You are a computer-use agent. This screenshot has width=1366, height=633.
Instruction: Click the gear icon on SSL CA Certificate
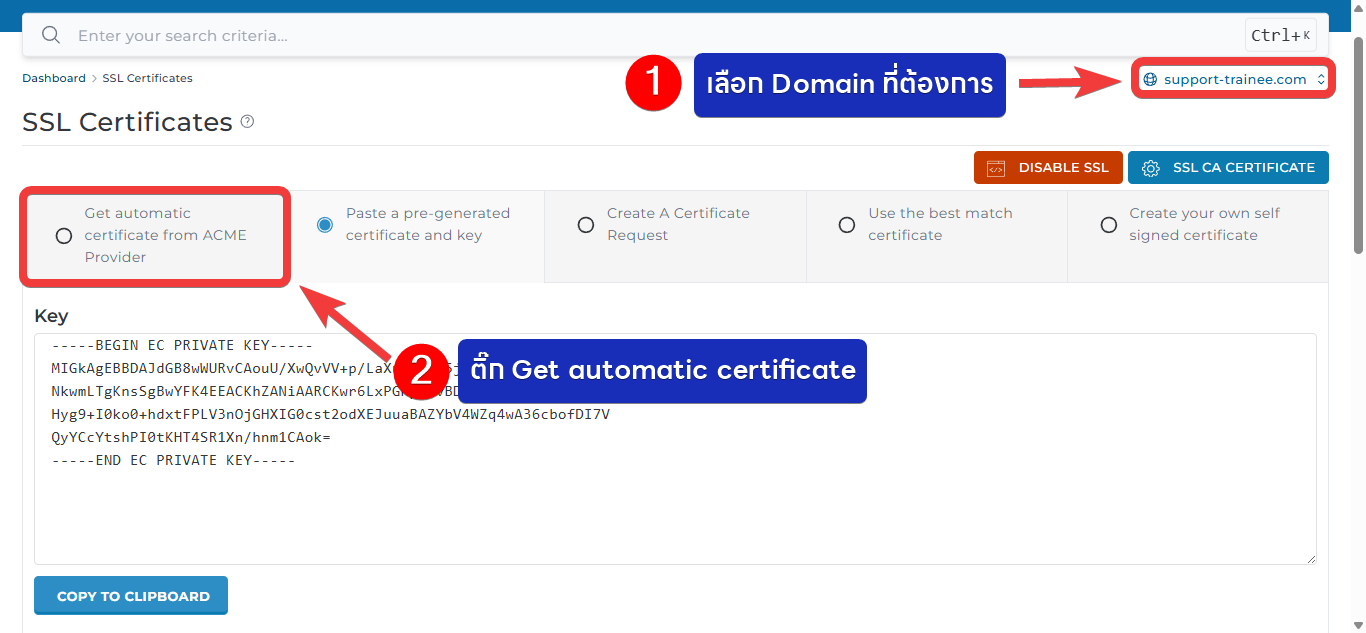tap(1150, 168)
